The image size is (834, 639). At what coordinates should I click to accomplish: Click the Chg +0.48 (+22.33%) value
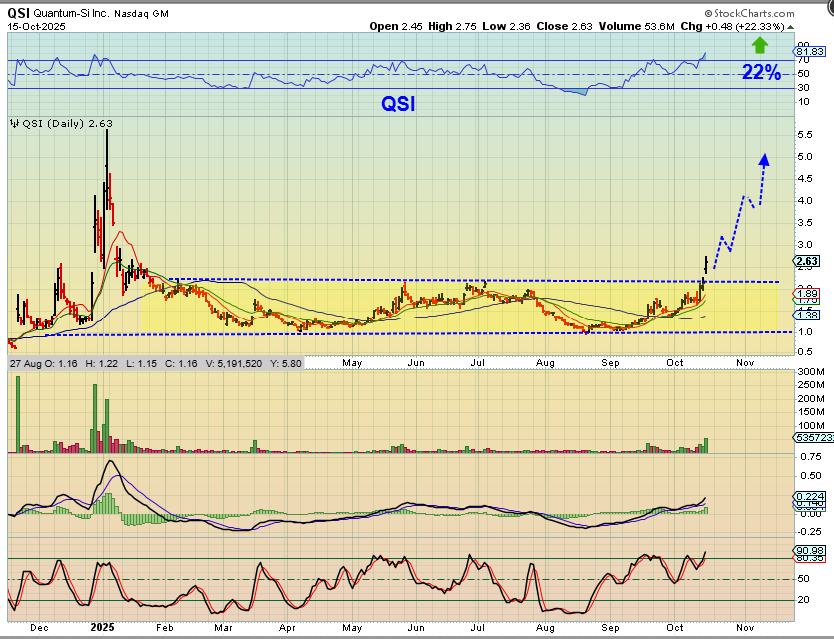[732, 26]
